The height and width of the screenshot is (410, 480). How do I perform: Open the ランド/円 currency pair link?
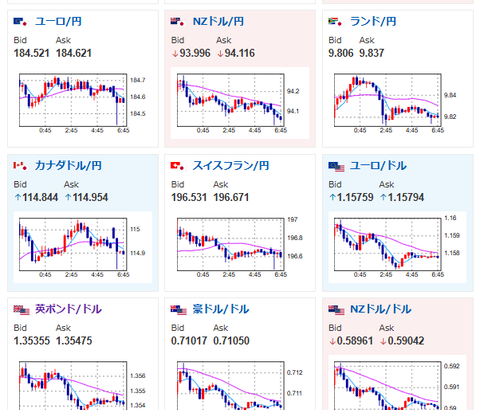pos(373,22)
